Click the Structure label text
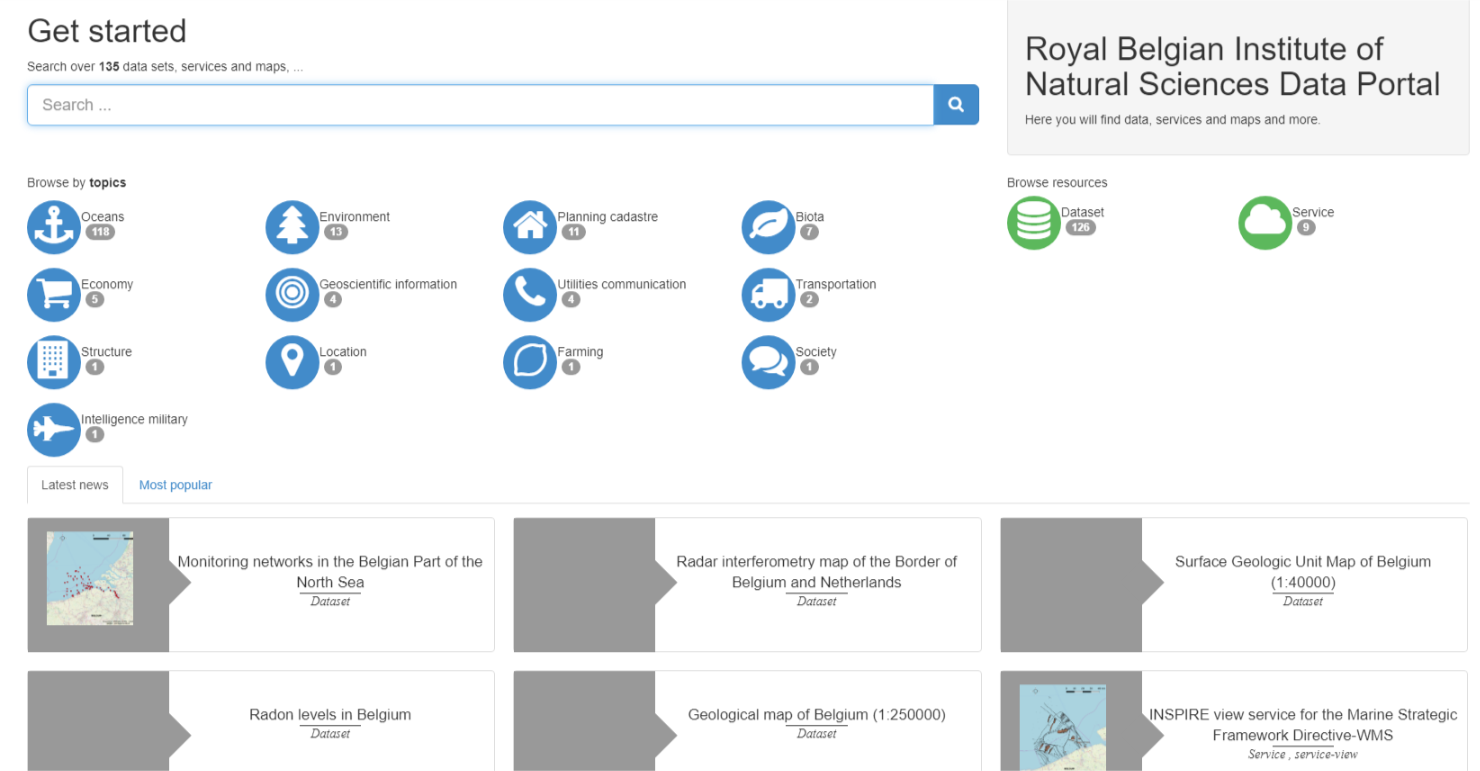This screenshot has width=1480, height=771. [x=107, y=352]
